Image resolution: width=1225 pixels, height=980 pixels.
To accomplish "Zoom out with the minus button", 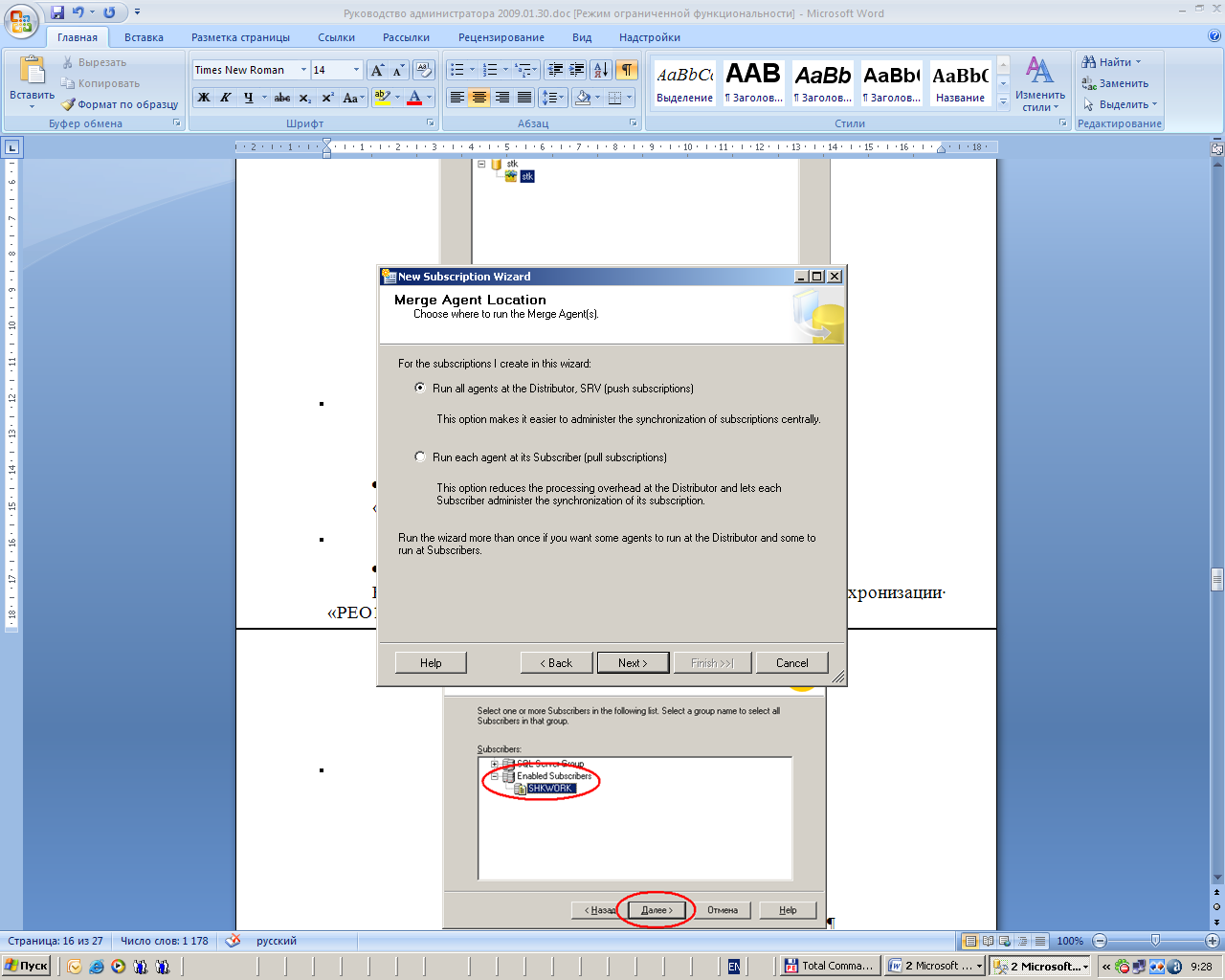I will (1100, 941).
